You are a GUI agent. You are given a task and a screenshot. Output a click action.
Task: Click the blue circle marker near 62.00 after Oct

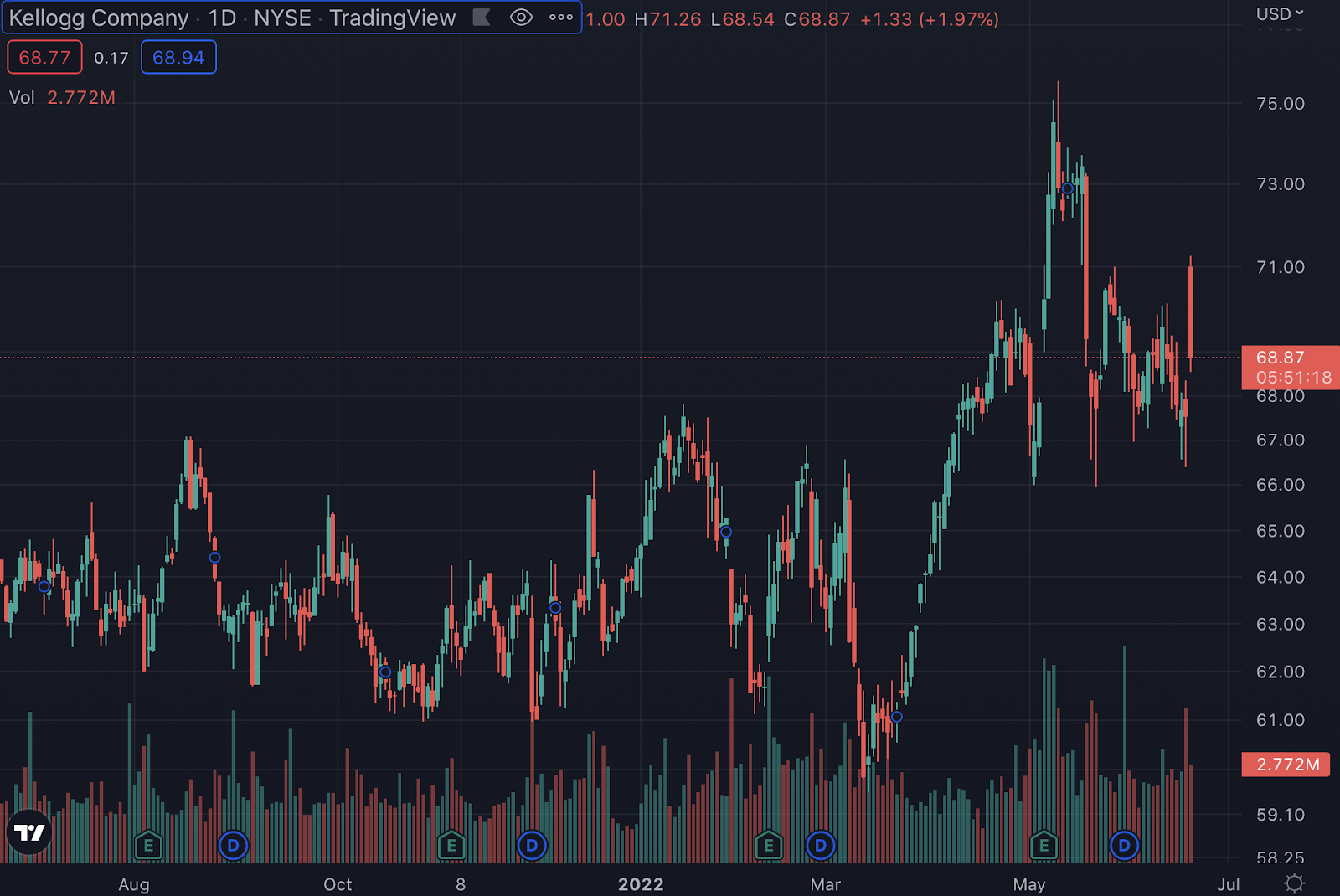point(385,672)
